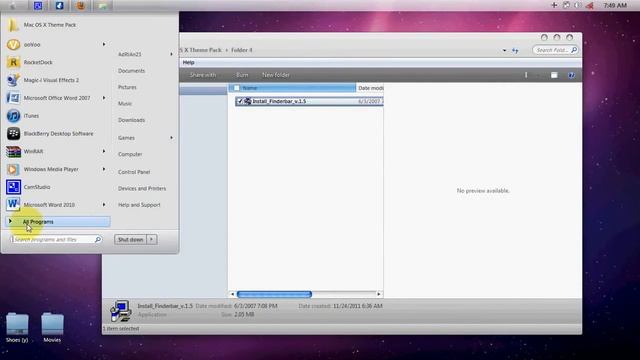Sort by the Date modified column header
Image resolution: width=640 pixels, height=360 pixels.
point(370,88)
